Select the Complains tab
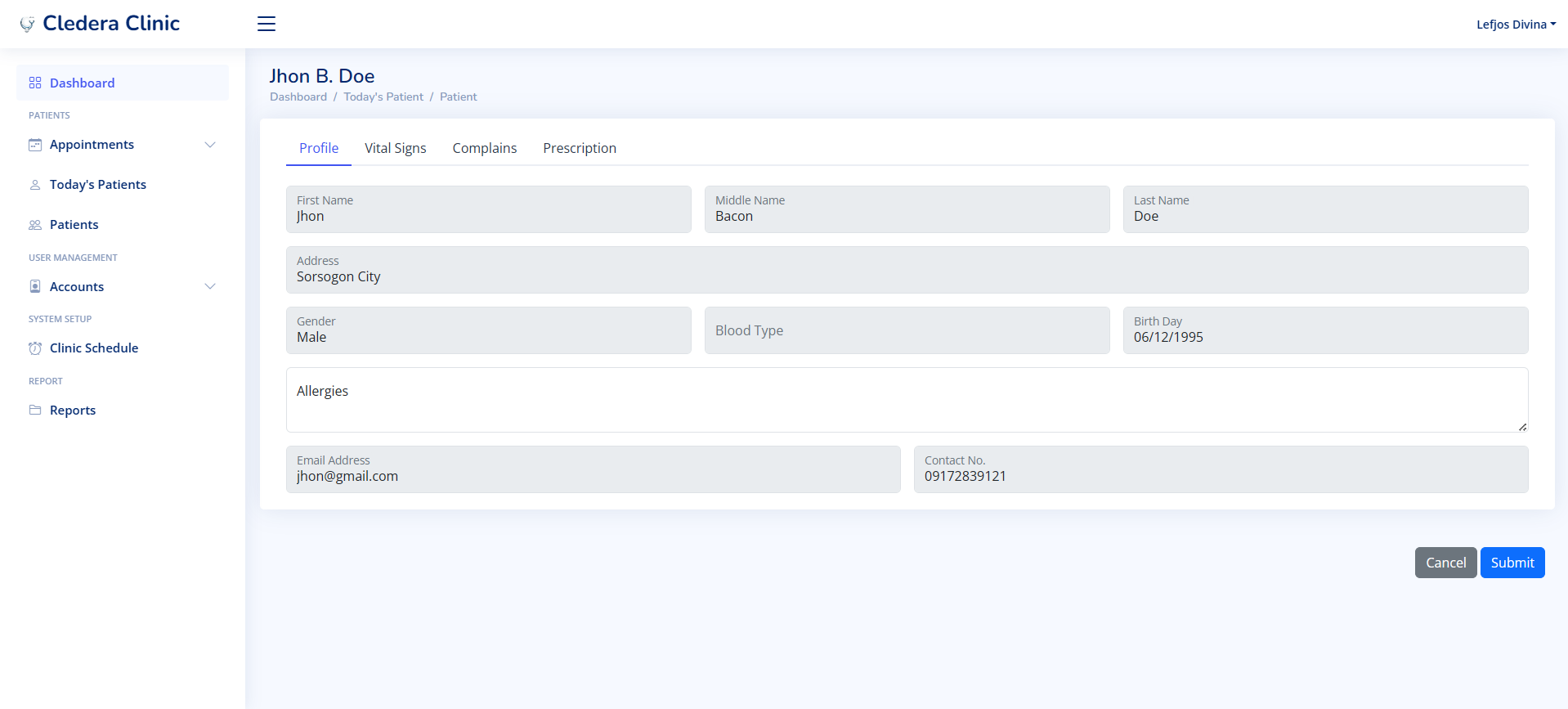The image size is (1568, 709). tap(484, 148)
